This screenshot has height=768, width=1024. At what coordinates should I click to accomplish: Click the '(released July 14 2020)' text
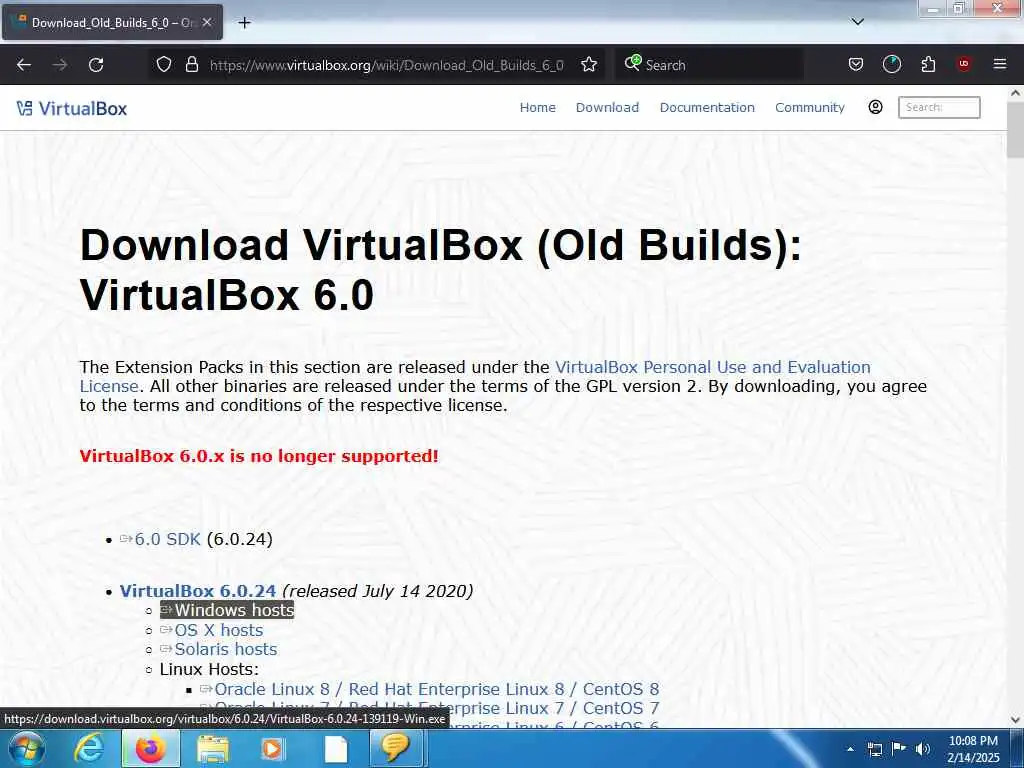coord(377,591)
